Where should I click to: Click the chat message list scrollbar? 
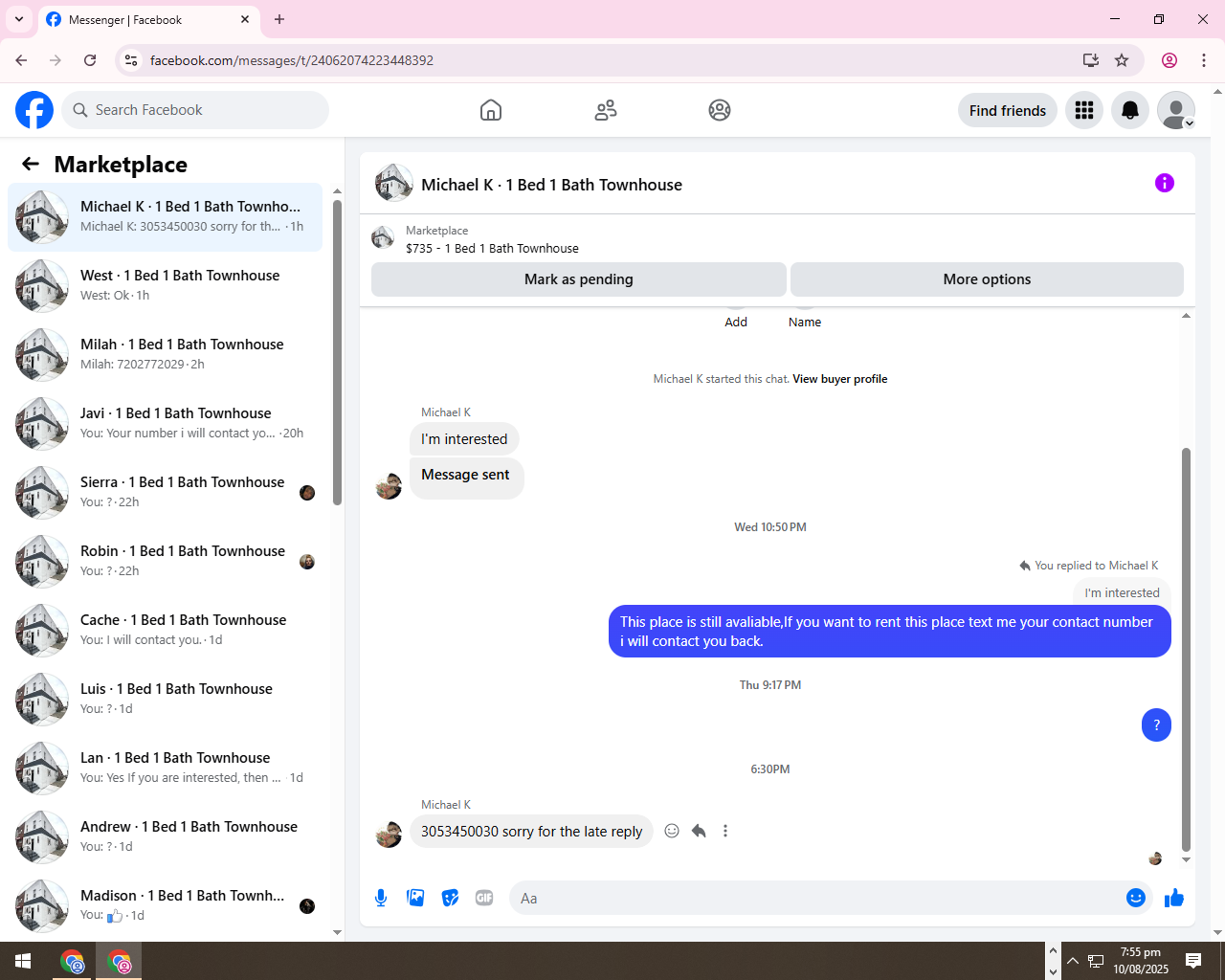click(1186, 649)
